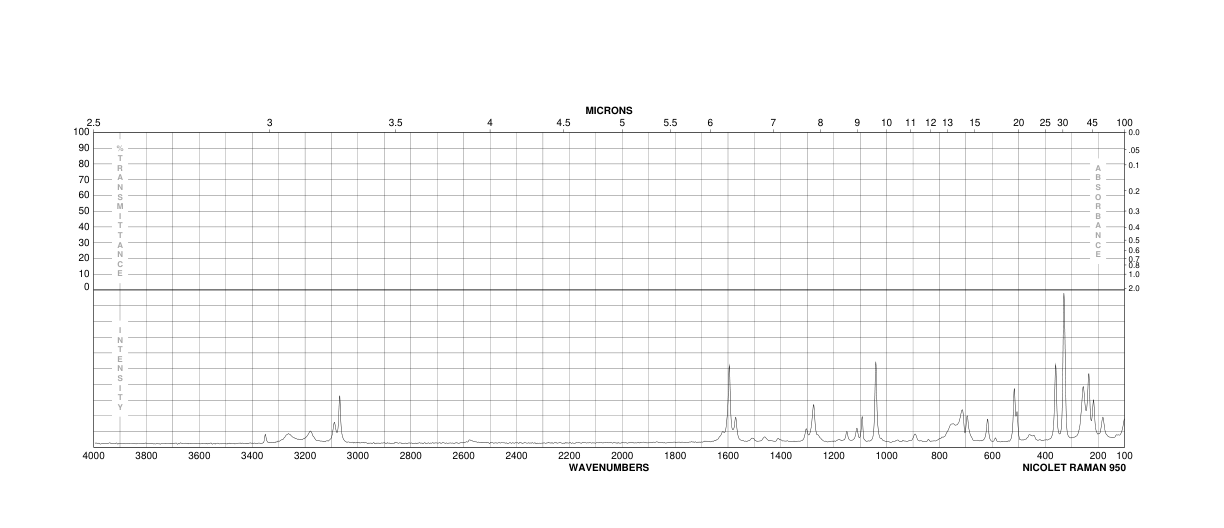Select the 90 percent transmittance label
This screenshot has width=1224, height=528.
pyautogui.click(x=84, y=148)
